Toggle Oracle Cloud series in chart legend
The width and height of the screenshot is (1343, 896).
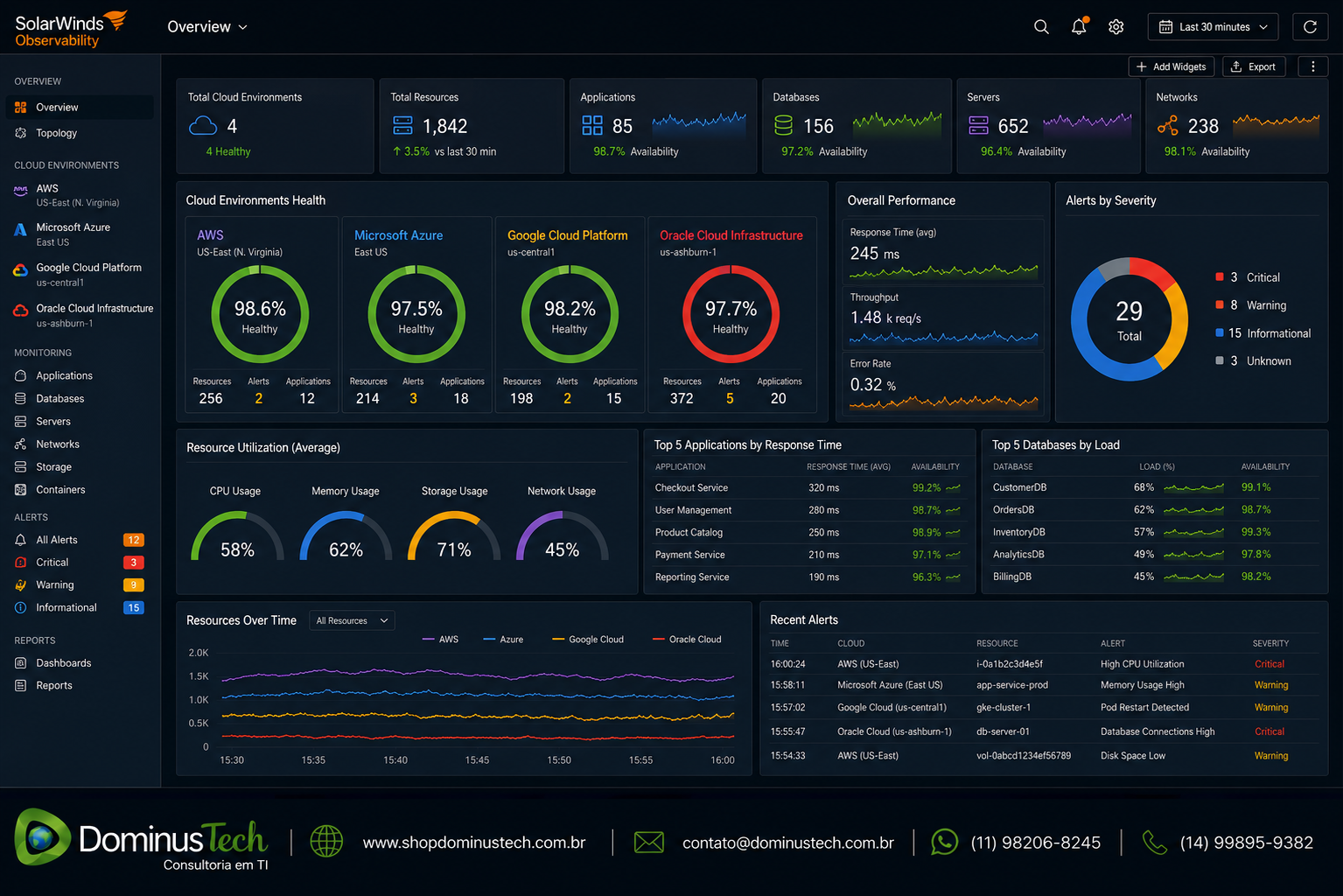pos(687,640)
